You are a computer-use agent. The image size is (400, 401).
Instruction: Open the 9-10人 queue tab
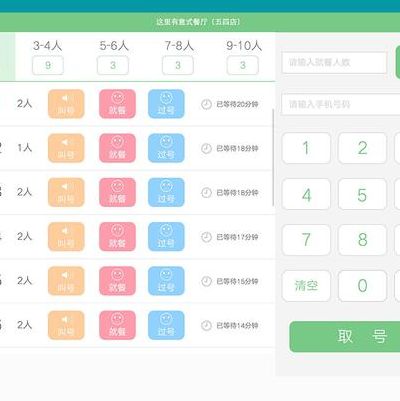(x=243, y=57)
